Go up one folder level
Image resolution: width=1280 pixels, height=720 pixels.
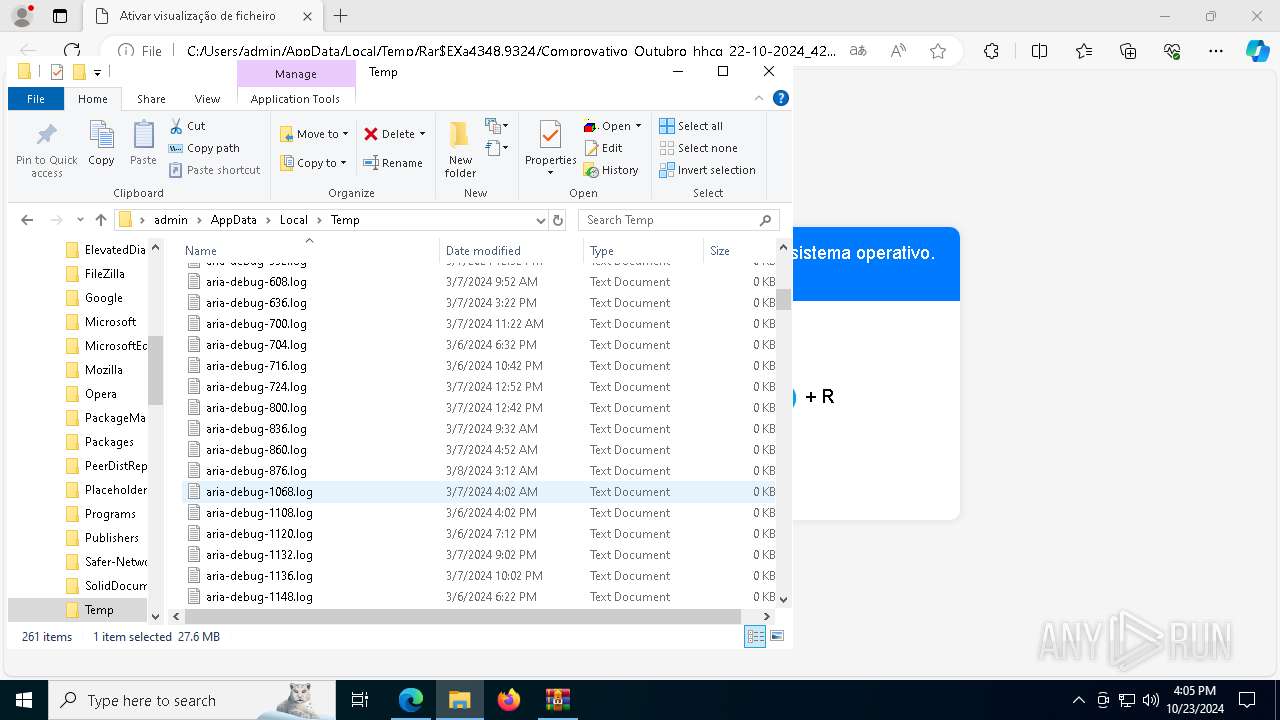tap(101, 220)
